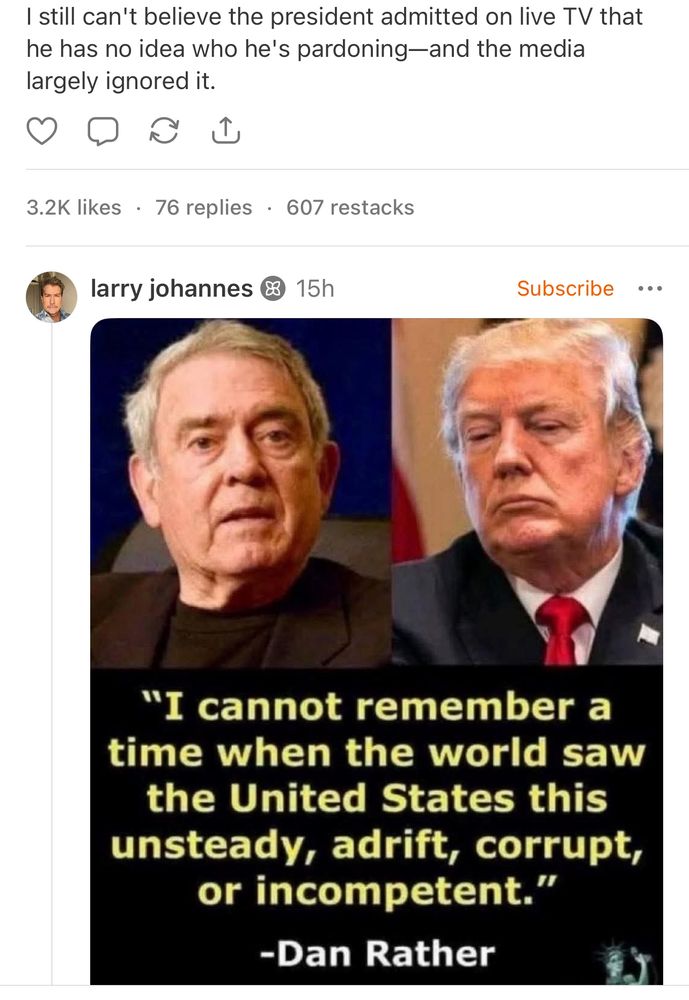Screen dimensions: 689x1000
Task: Click the yellow quote text in image
Action: click(376, 798)
